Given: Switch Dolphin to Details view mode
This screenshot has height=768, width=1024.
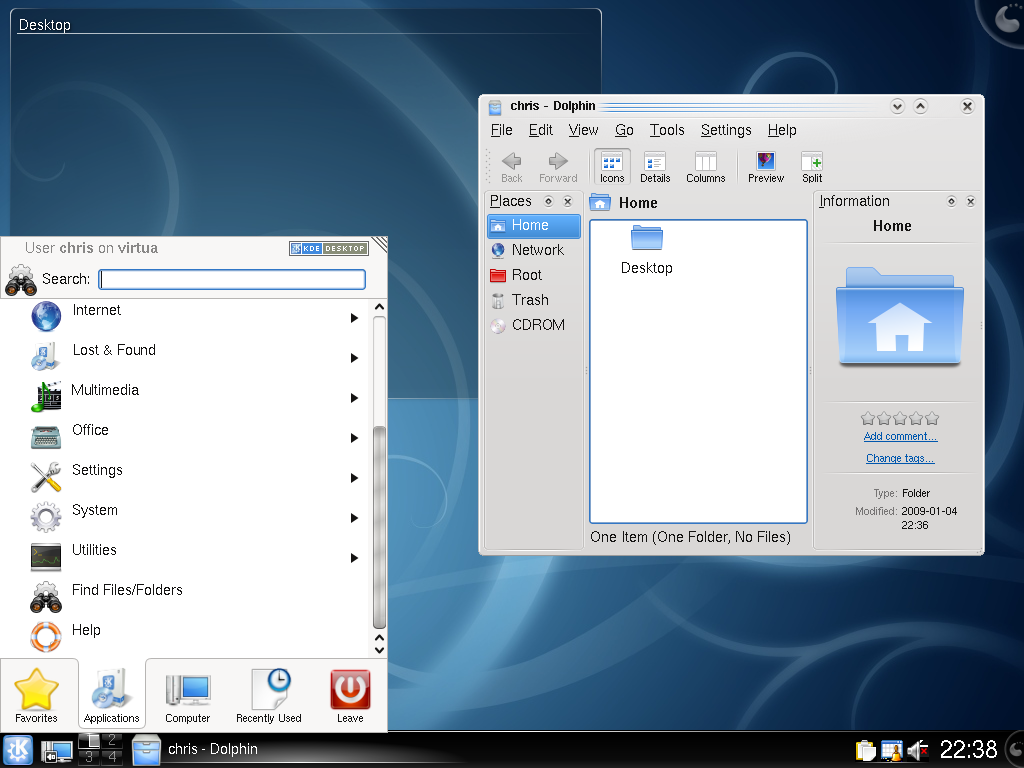Looking at the screenshot, I should 655,167.
